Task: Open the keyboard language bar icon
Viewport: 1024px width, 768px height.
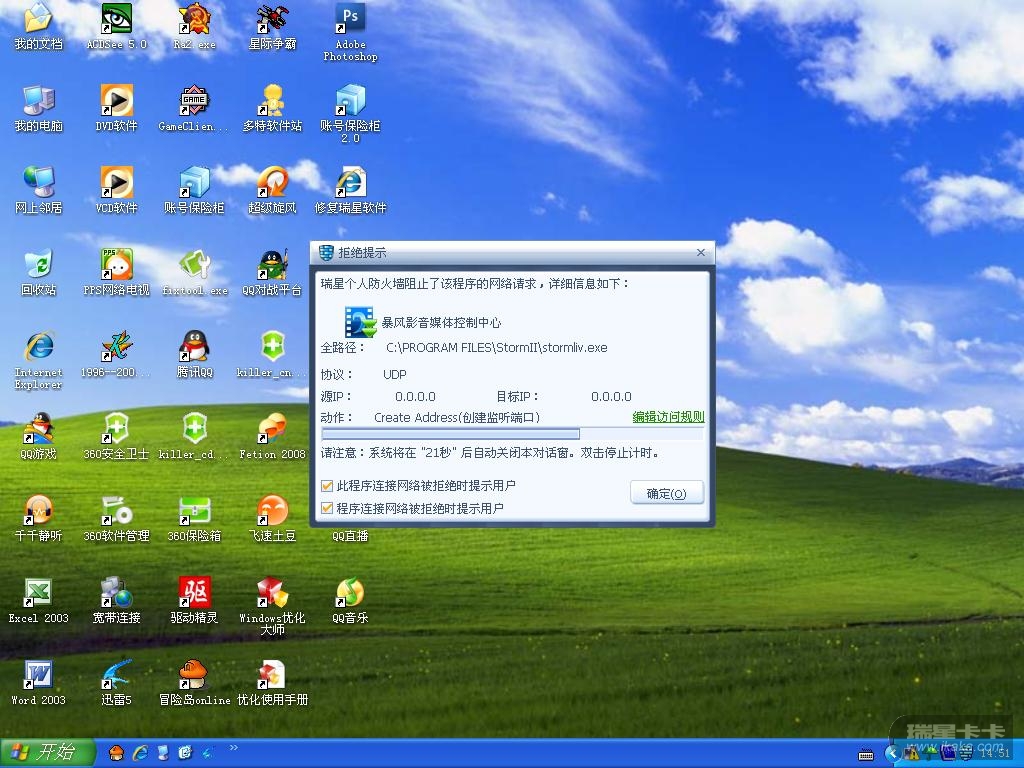Action: (x=866, y=756)
